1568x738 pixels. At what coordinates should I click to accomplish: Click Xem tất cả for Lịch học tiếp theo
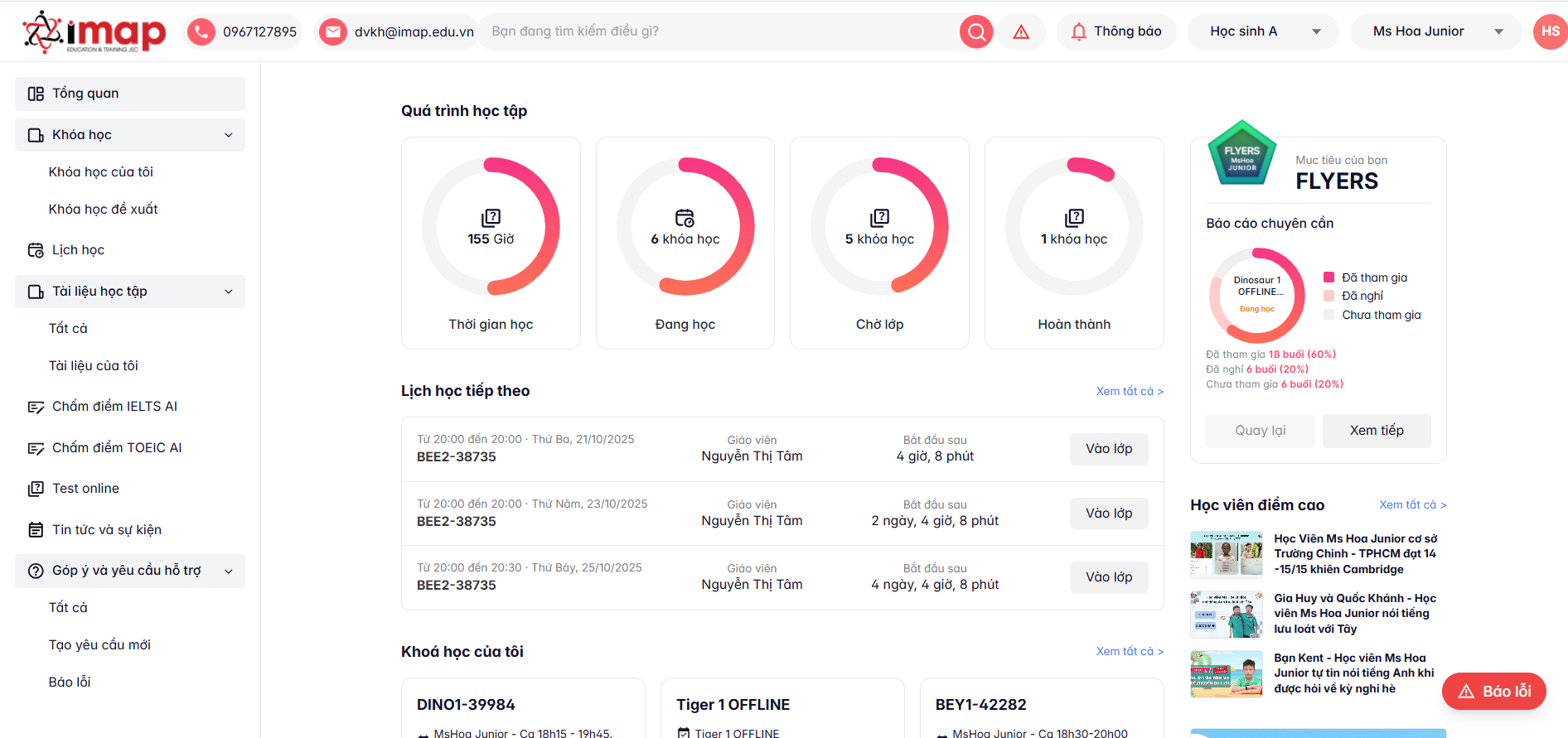click(x=1130, y=391)
